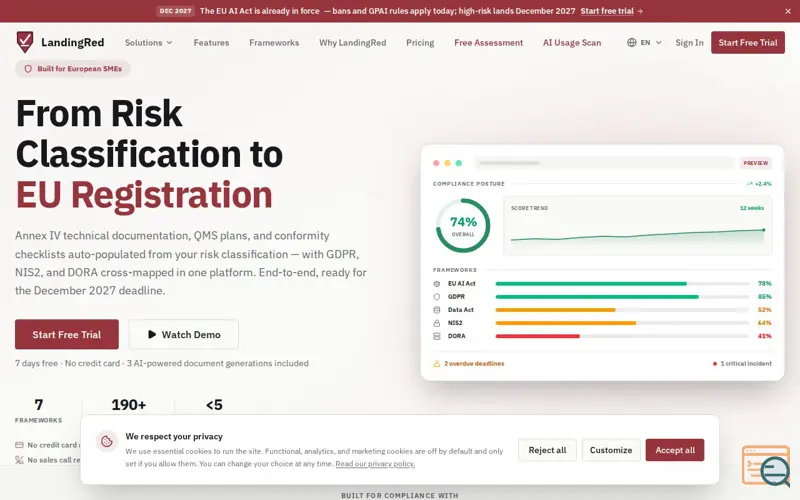
Task: Click the '+2.4%' change value
Action: [763, 184]
